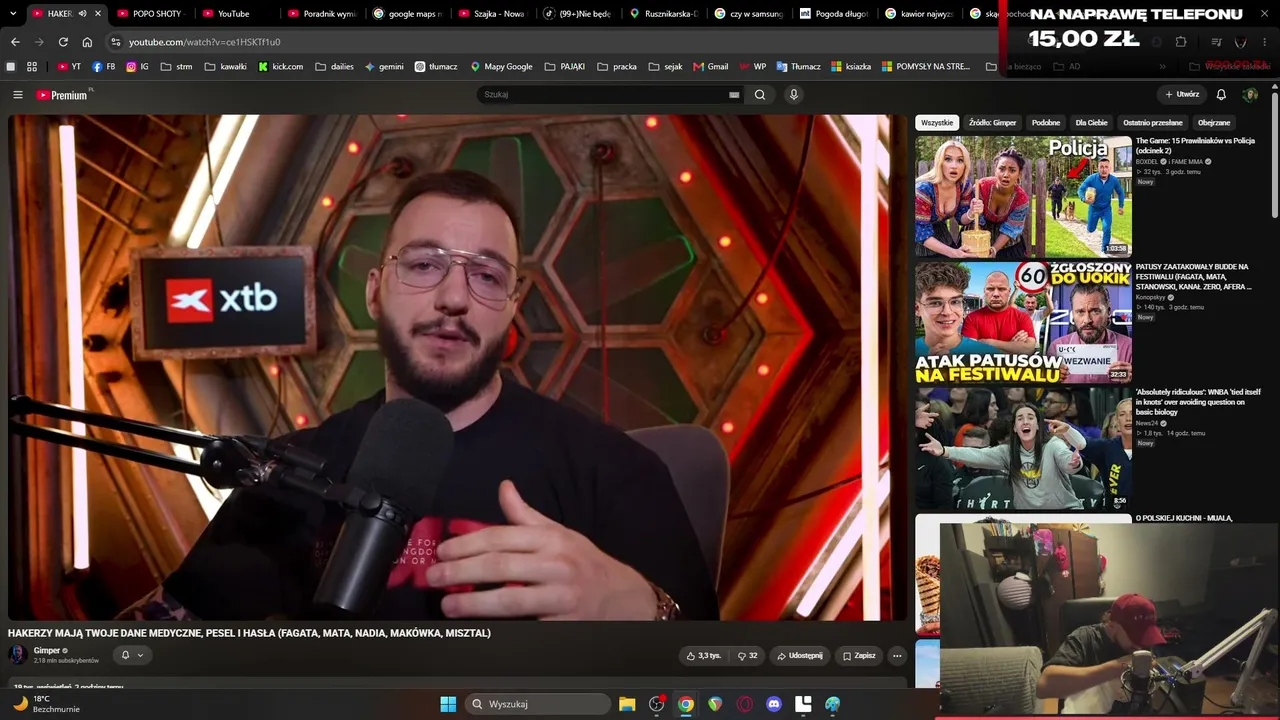Expand the ksiazka bookmarks folder
The width and height of the screenshot is (1280, 720).
pyautogui.click(x=853, y=67)
